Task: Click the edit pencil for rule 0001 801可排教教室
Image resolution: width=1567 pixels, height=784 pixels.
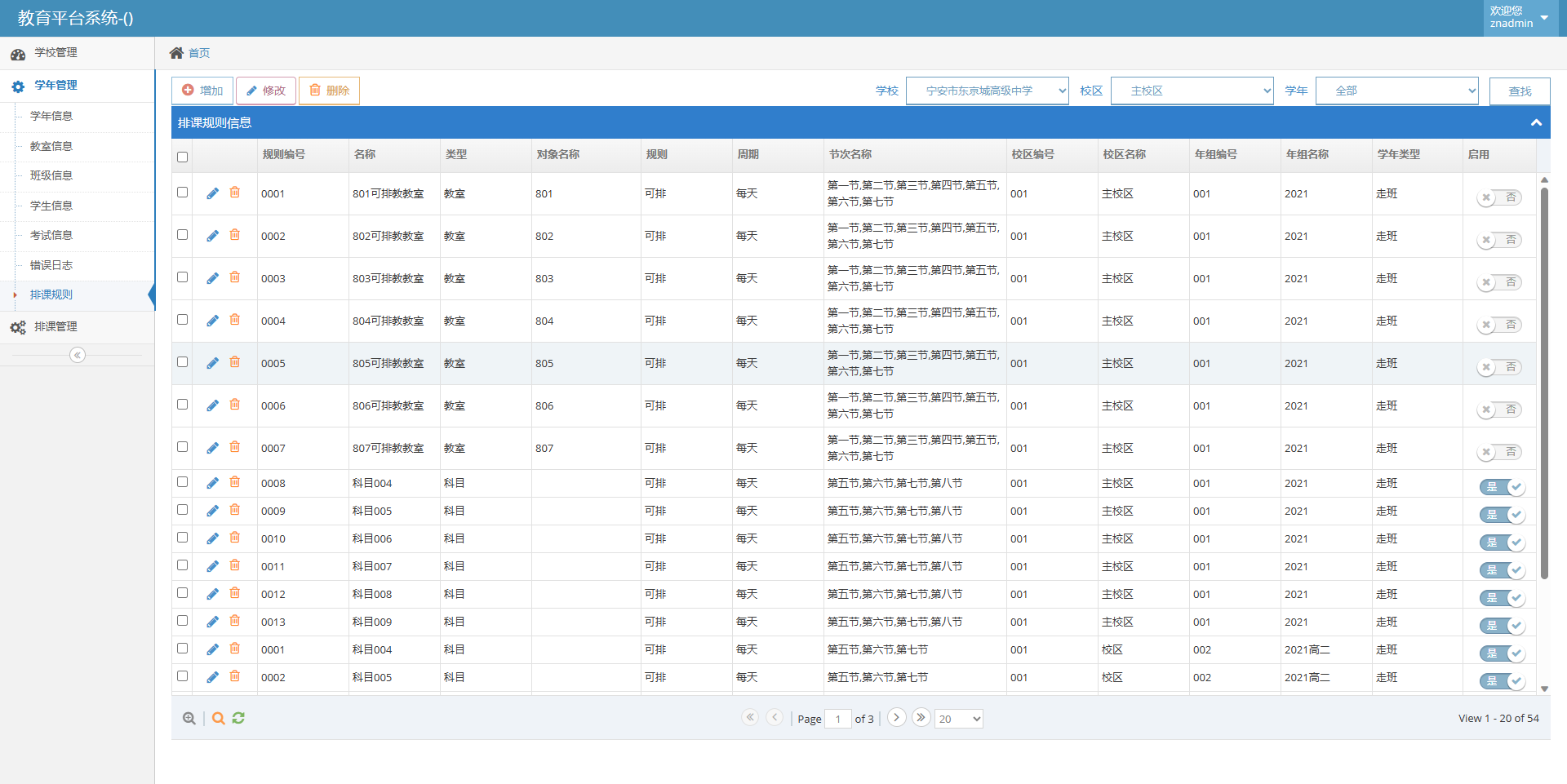Action: click(x=212, y=193)
